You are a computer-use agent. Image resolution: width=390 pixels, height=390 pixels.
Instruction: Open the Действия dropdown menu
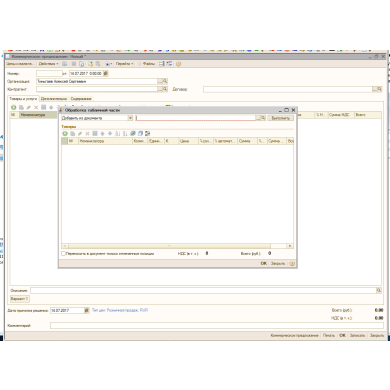pyautogui.click(x=48, y=64)
